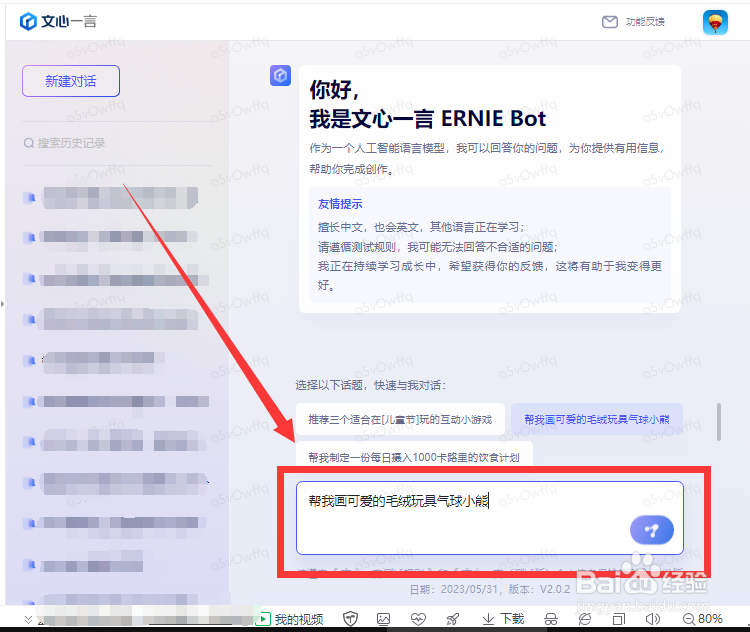
Task: Click the rocket accelerator icon in status bar
Action: [x=452, y=619]
